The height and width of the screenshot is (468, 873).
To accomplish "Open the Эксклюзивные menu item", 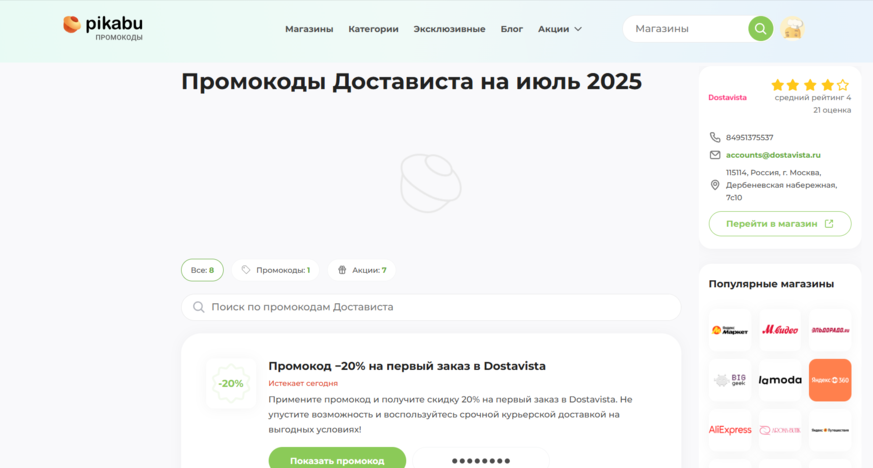I will 449,29.
